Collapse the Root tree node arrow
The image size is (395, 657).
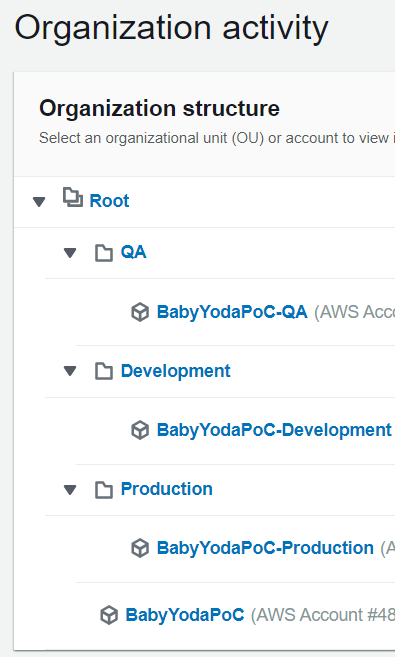coord(39,202)
